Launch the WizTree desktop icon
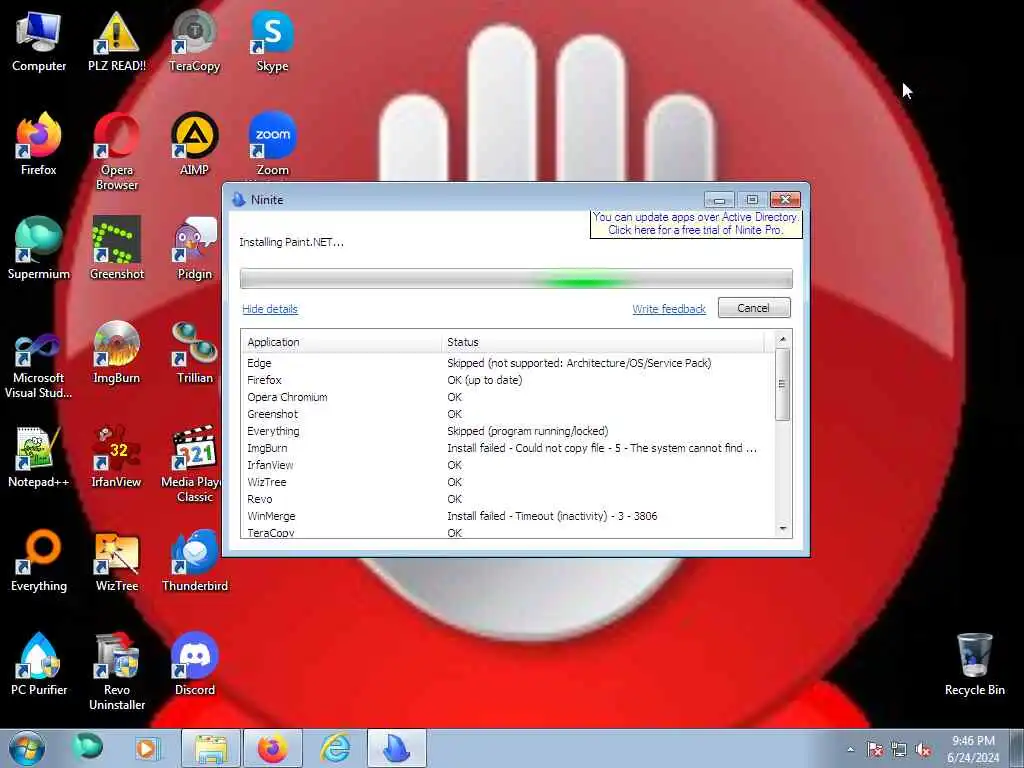 pyautogui.click(x=116, y=560)
